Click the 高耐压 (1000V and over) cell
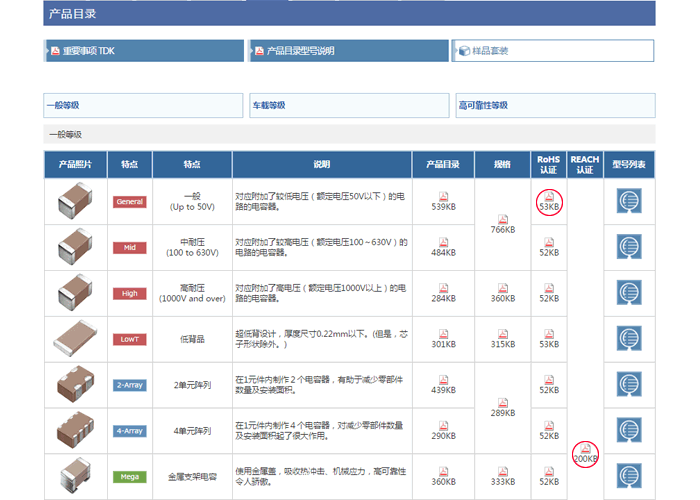Image resolution: width=700 pixels, height=500 pixels. (192, 294)
